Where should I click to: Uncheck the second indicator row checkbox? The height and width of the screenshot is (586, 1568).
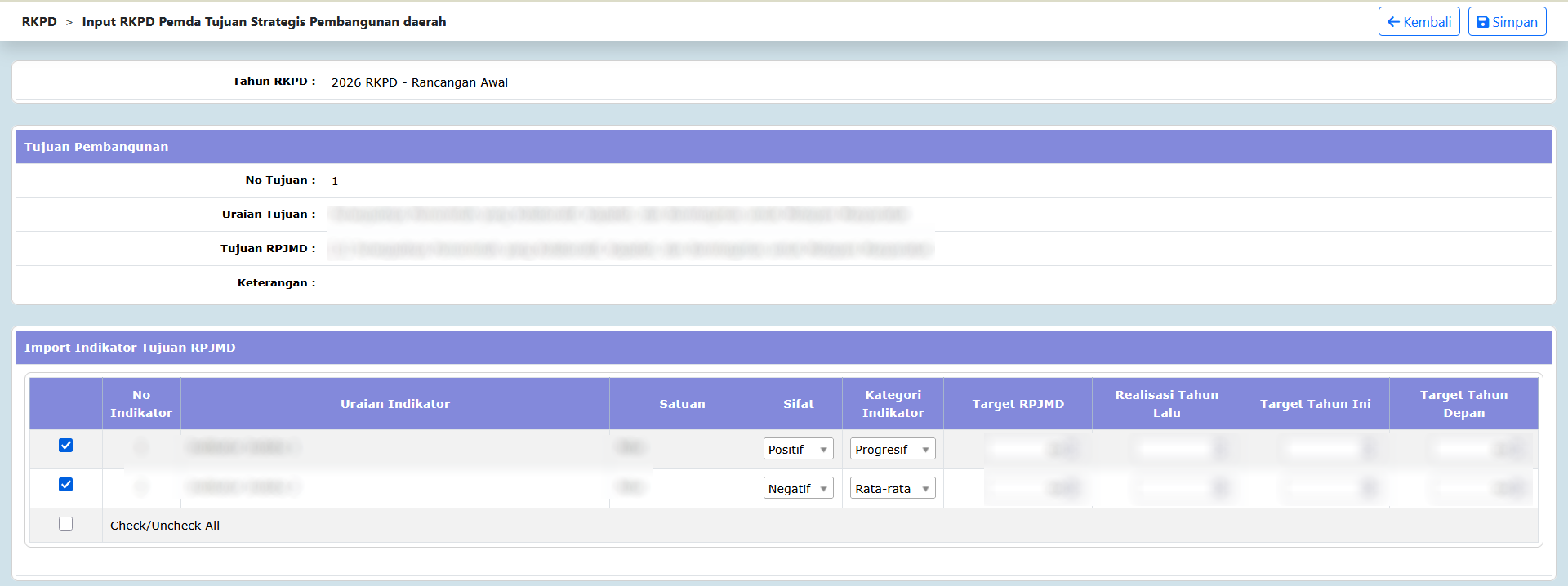[66, 485]
